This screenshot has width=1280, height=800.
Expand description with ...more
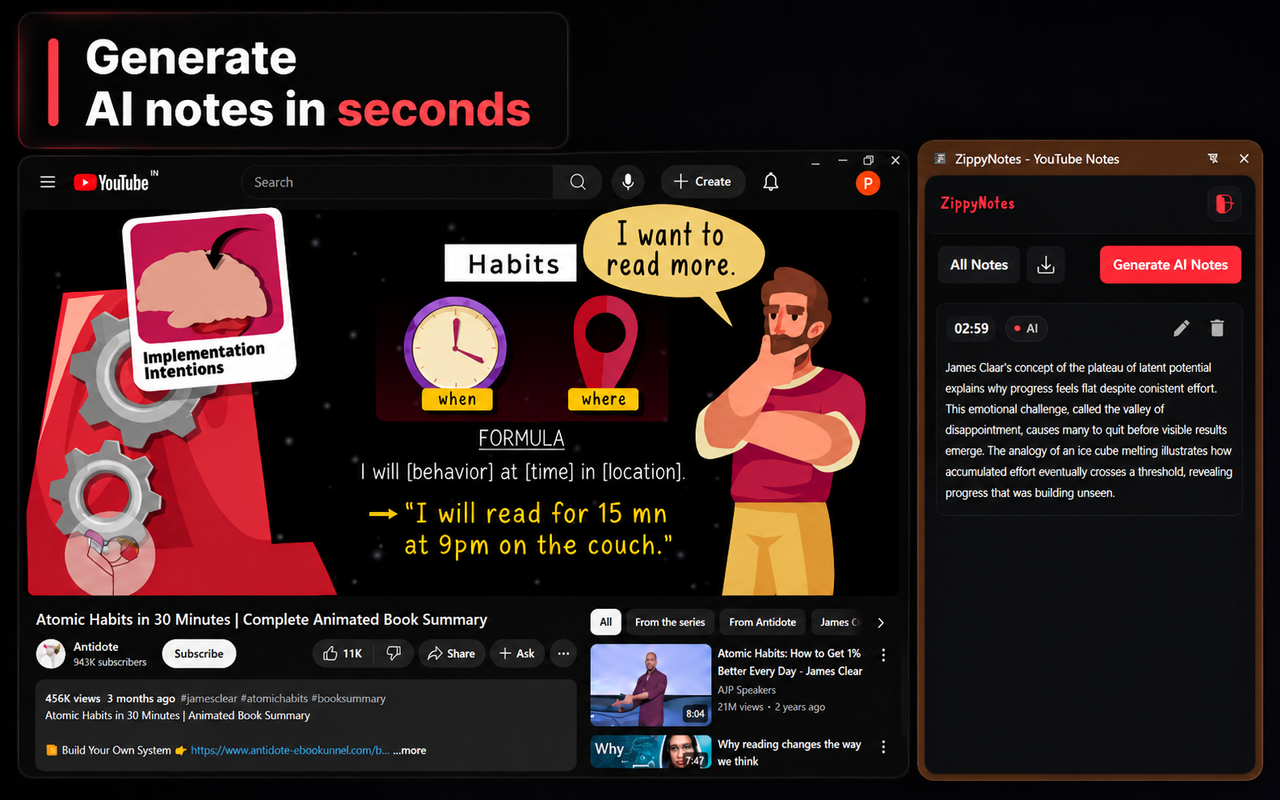tap(409, 750)
